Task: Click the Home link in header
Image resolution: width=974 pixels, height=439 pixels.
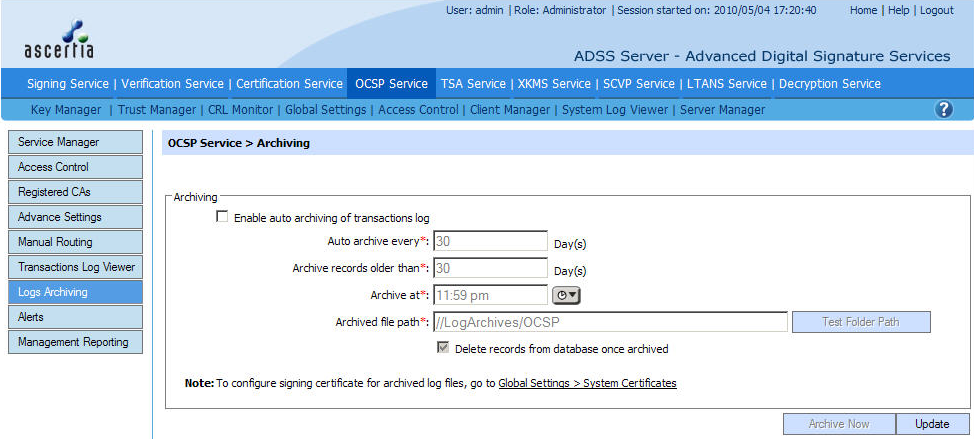Action: coord(863,10)
